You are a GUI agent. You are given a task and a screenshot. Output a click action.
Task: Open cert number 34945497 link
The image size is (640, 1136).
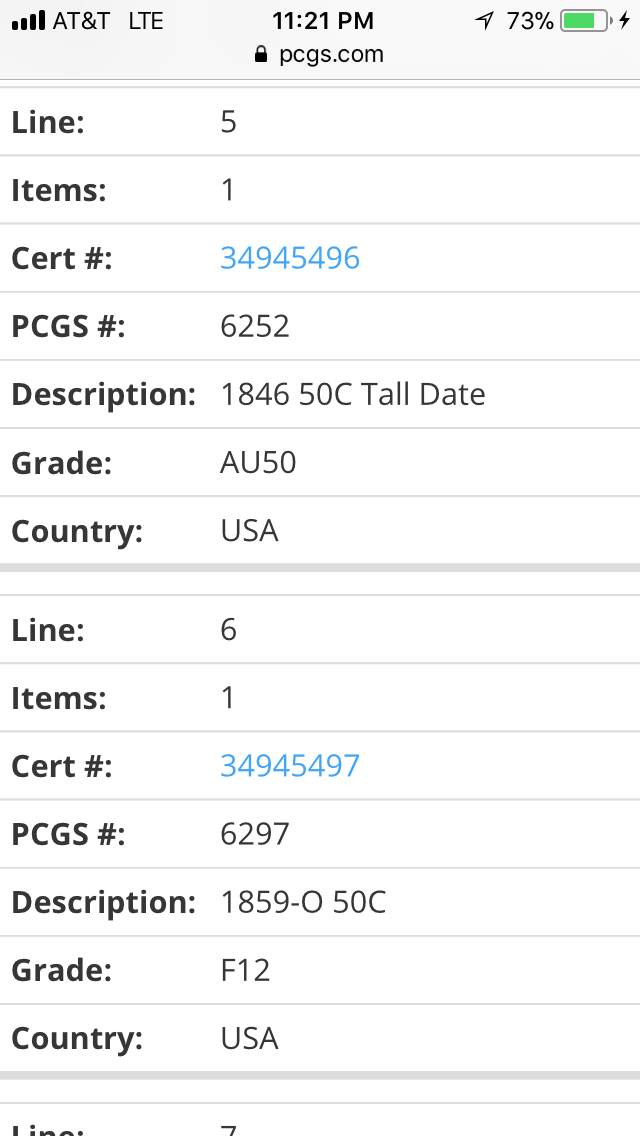290,766
